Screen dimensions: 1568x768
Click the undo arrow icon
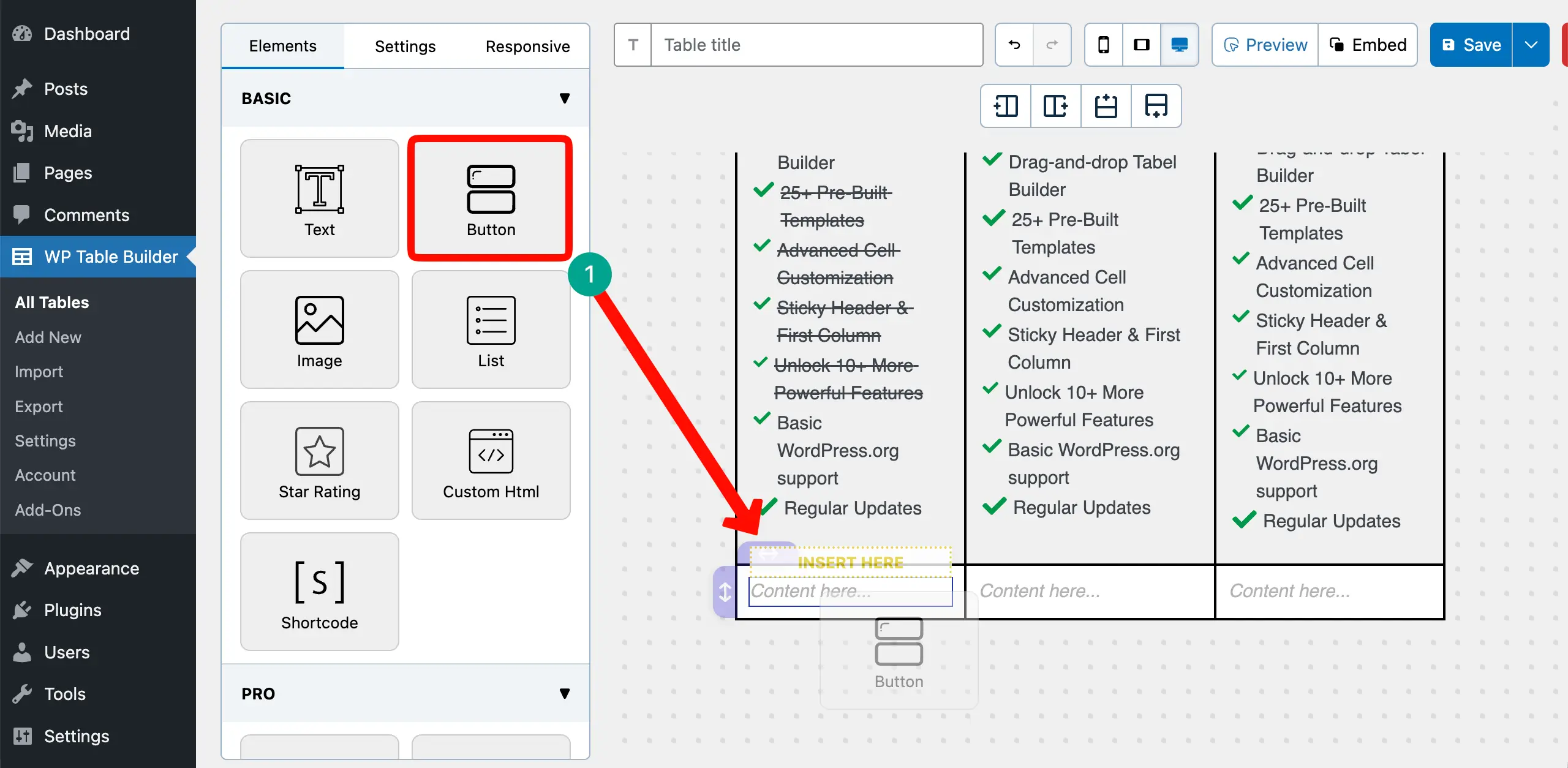[1014, 45]
